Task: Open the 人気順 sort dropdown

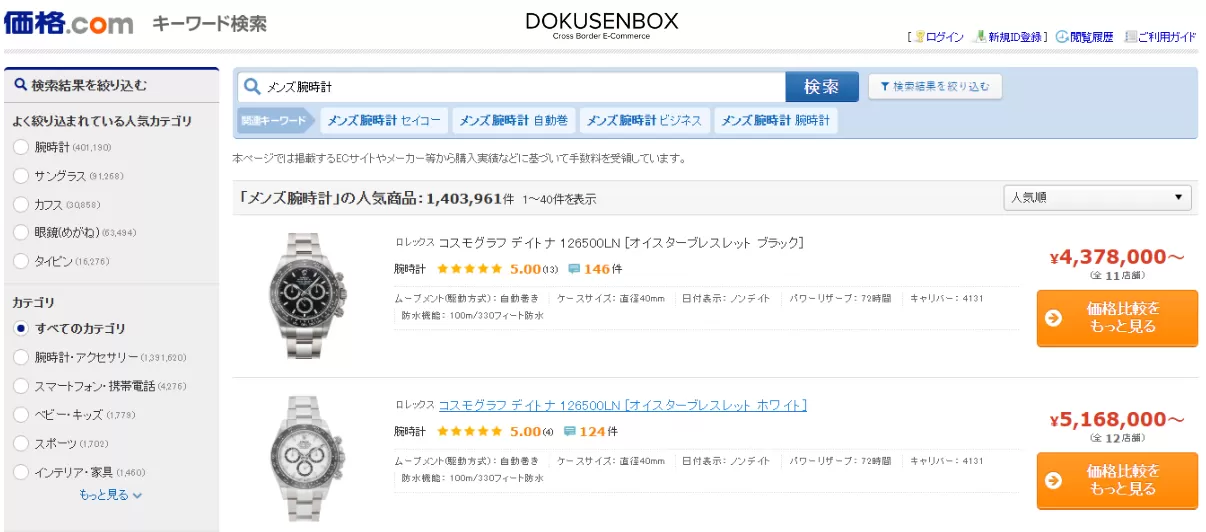Action: (x=1097, y=198)
